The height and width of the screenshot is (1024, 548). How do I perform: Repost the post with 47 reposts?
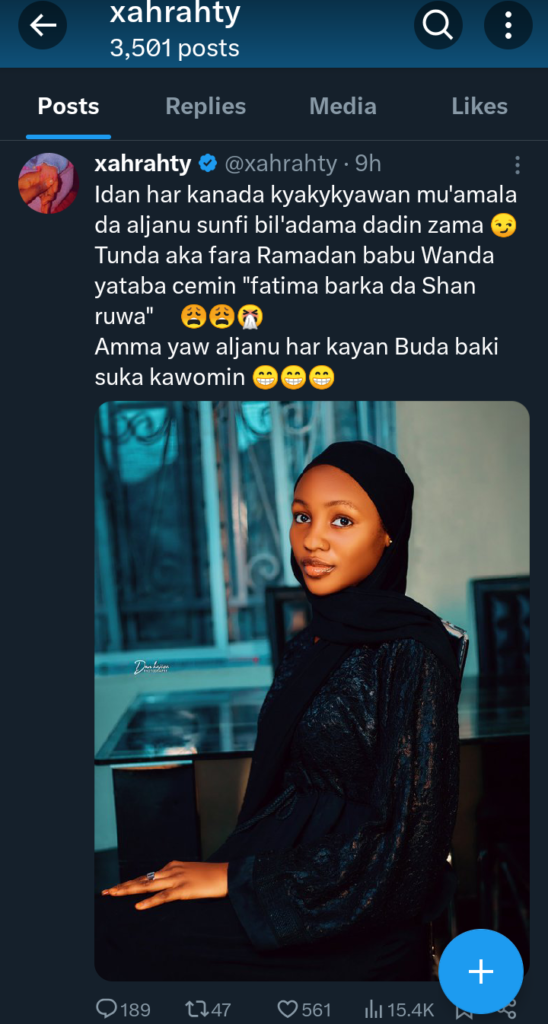point(209,1010)
